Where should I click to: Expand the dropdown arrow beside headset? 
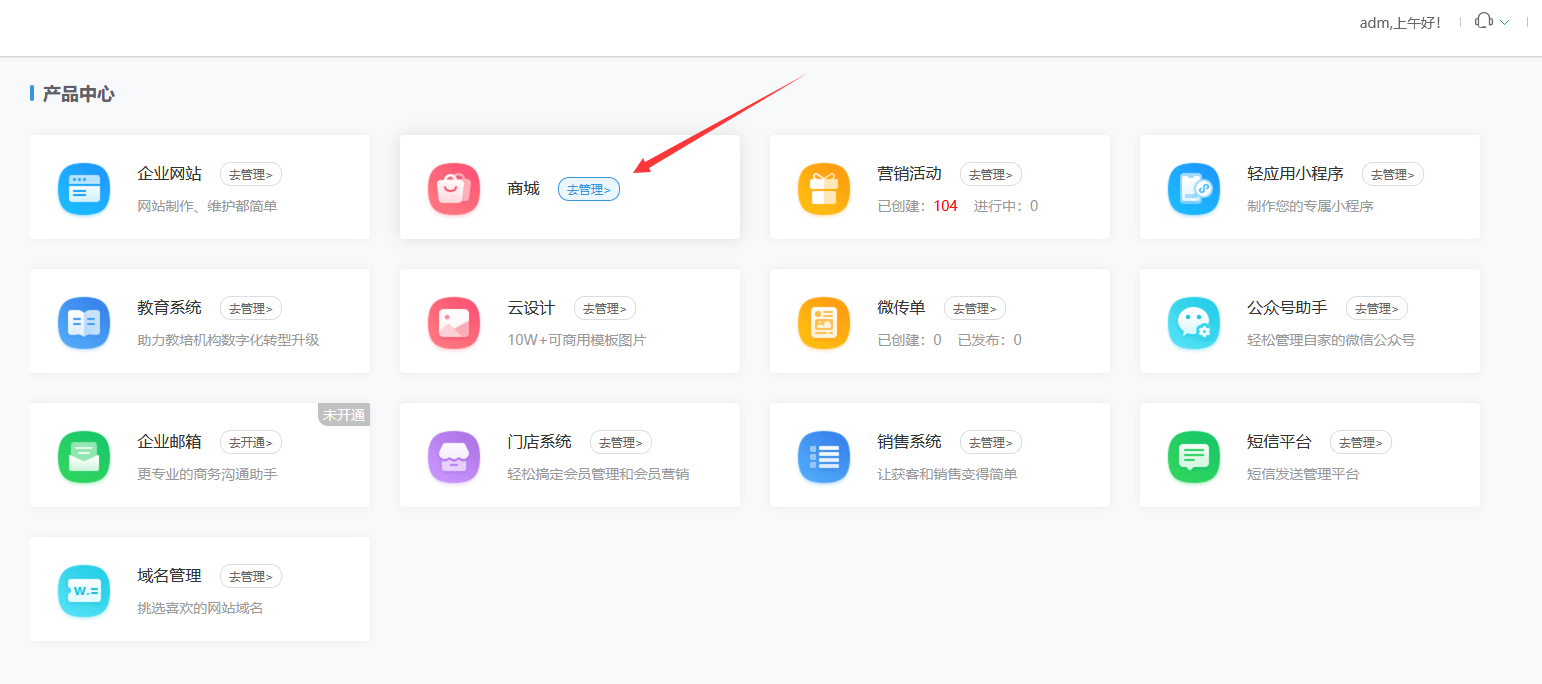tap(1504, 22)
